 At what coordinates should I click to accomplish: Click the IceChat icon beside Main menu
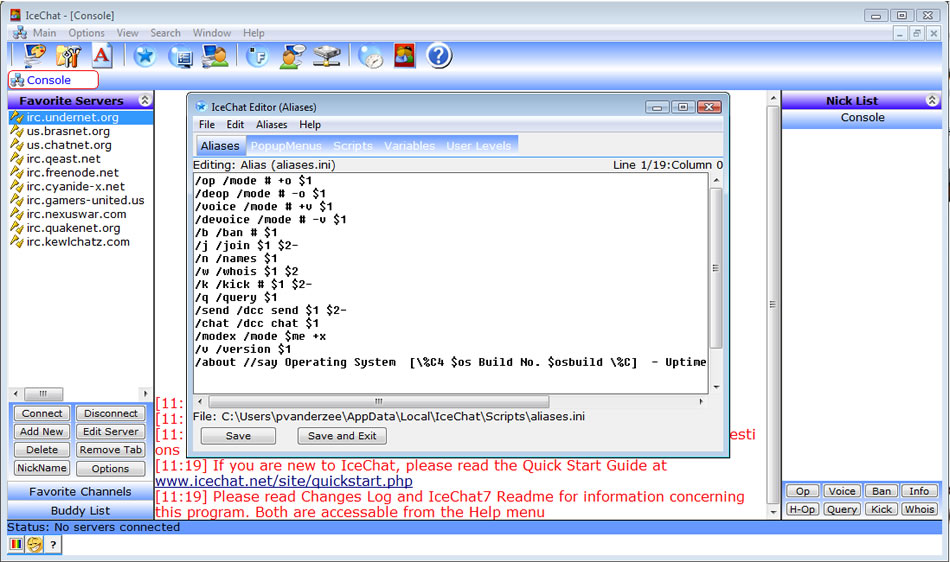pos(20,33)
